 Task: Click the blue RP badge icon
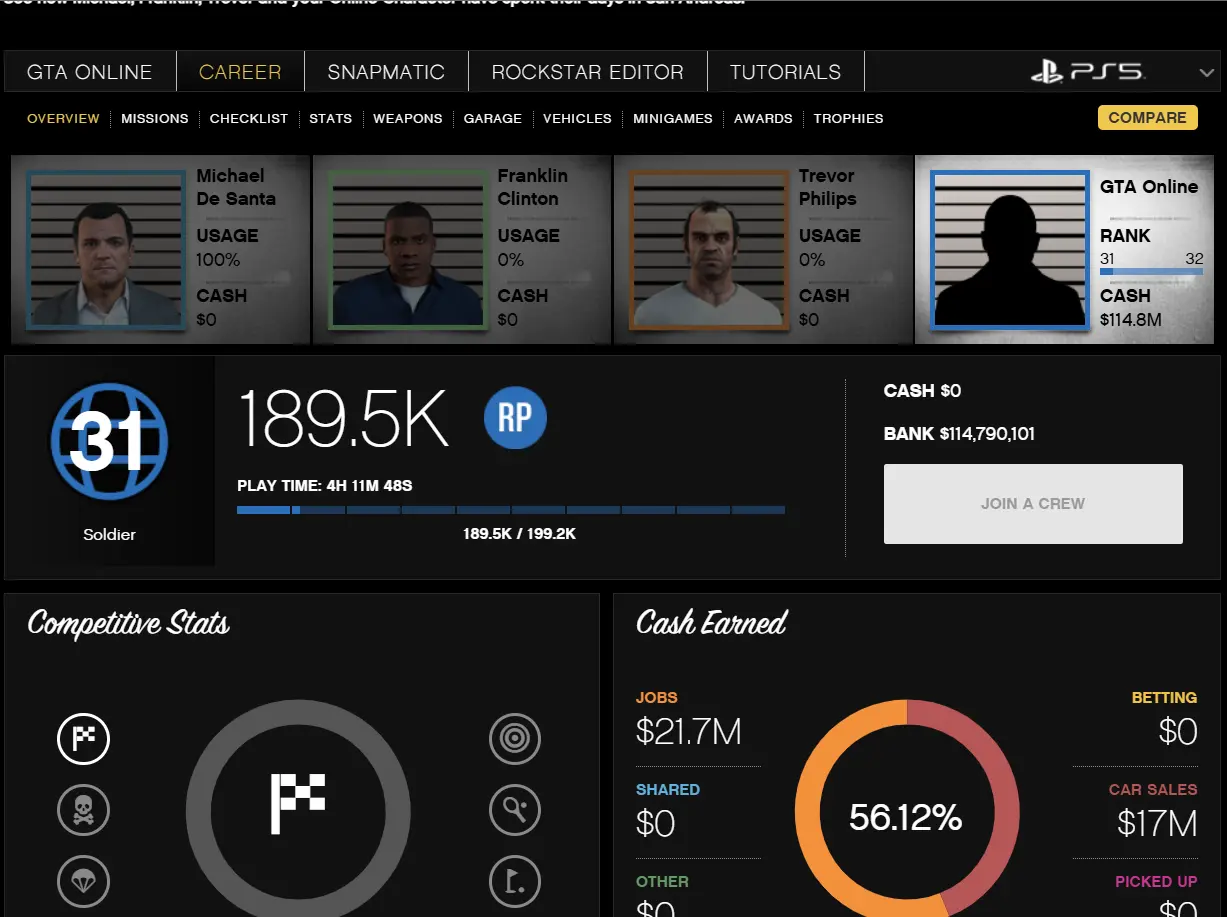(x=515, y=418)
